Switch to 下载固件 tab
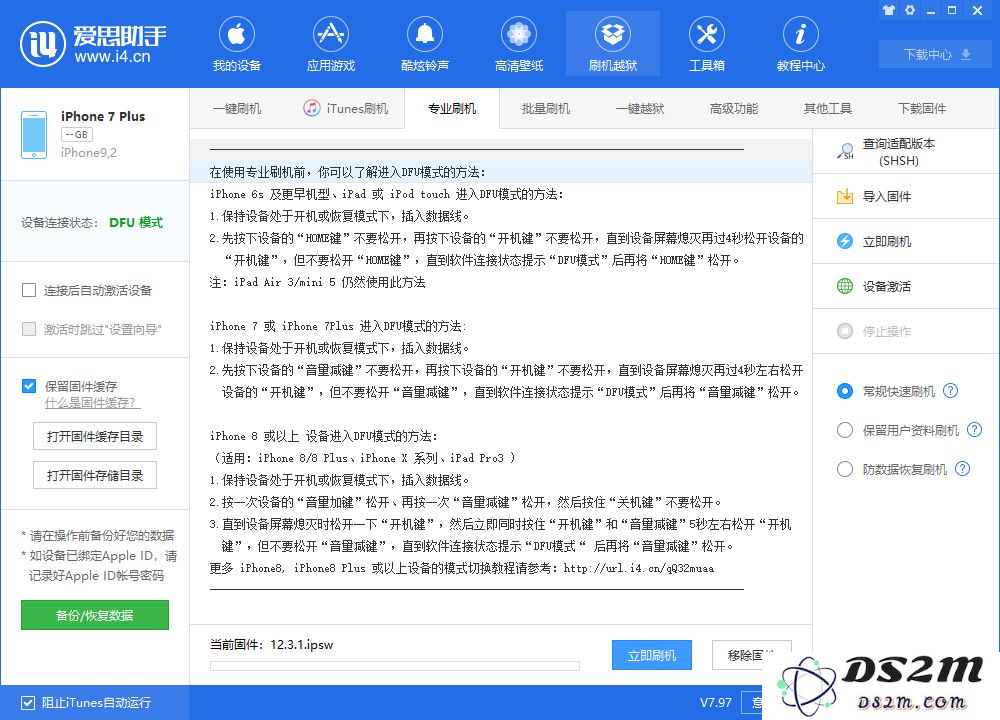This screenshot has width=1000, height=720. point(922,108)
